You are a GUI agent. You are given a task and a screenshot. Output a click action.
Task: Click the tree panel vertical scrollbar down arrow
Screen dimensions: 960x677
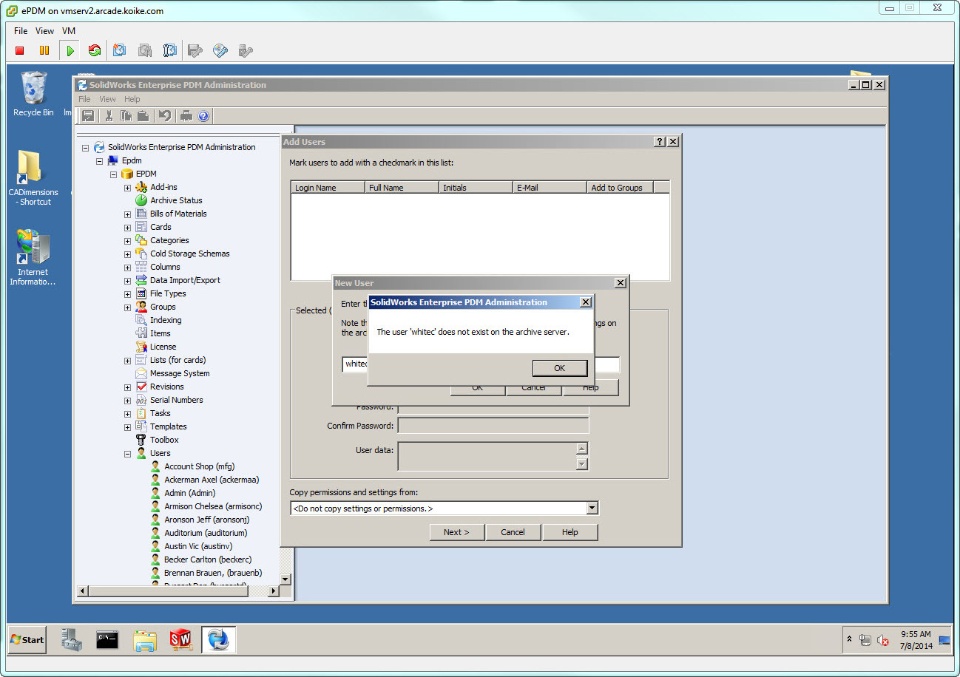click(x=285, y=578)
